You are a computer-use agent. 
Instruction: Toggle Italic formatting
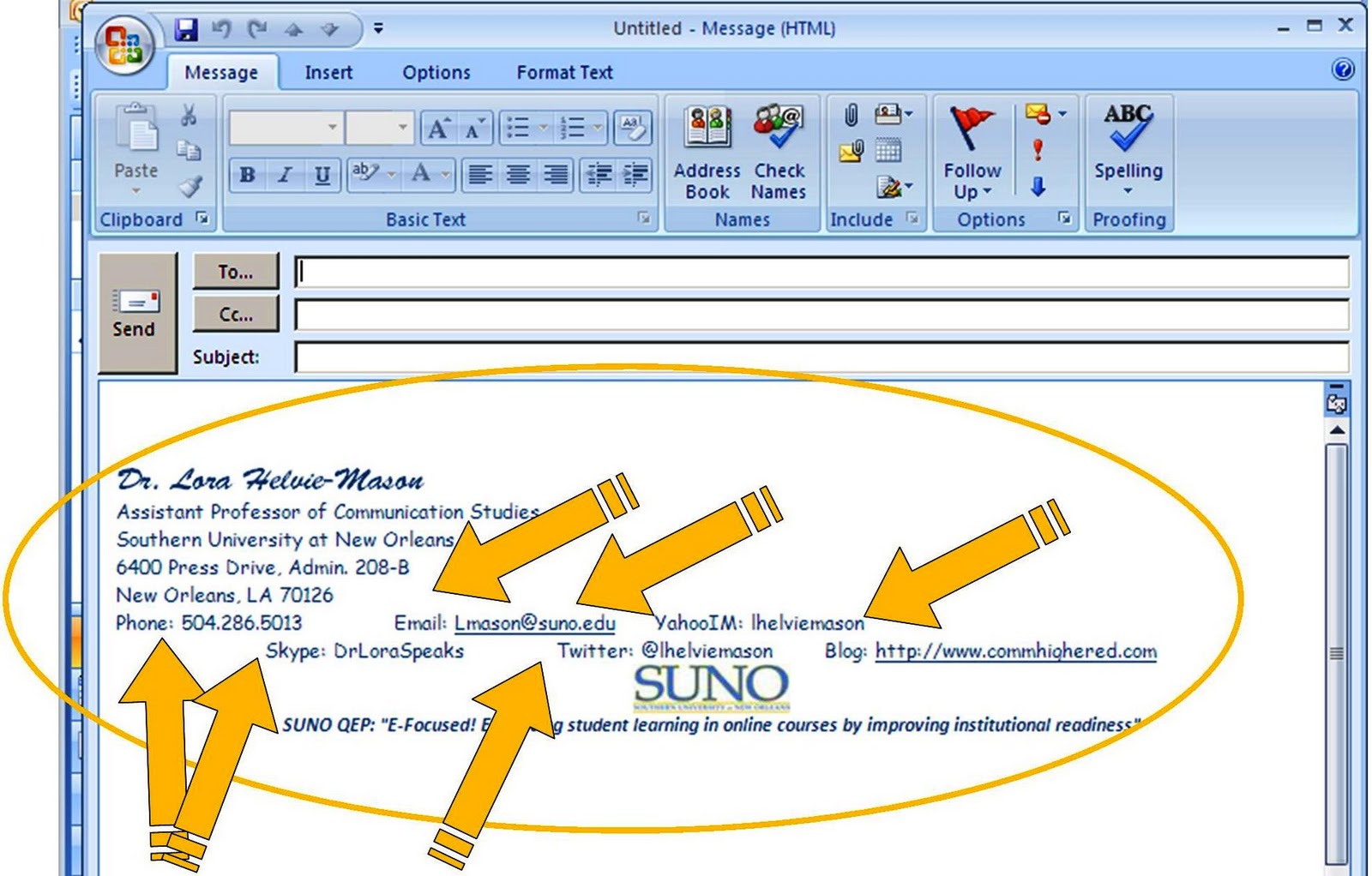point(285,175)
